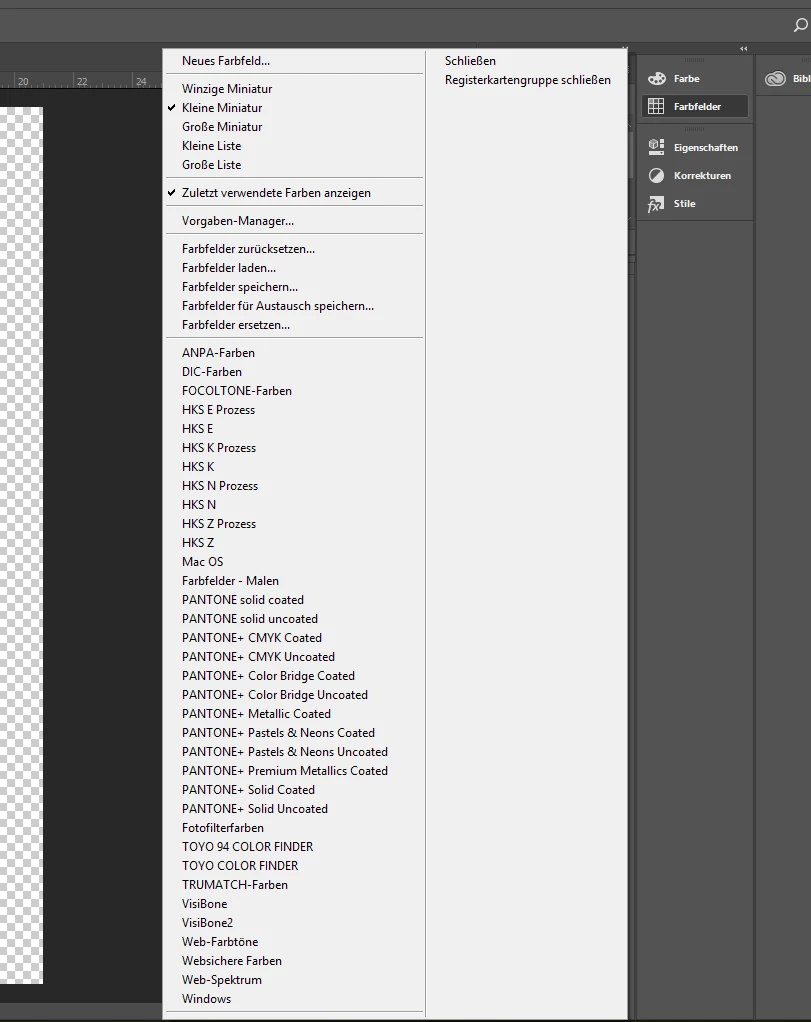
Task: Load Farbfelder - Malen swatches
Action: coord(230,580)
